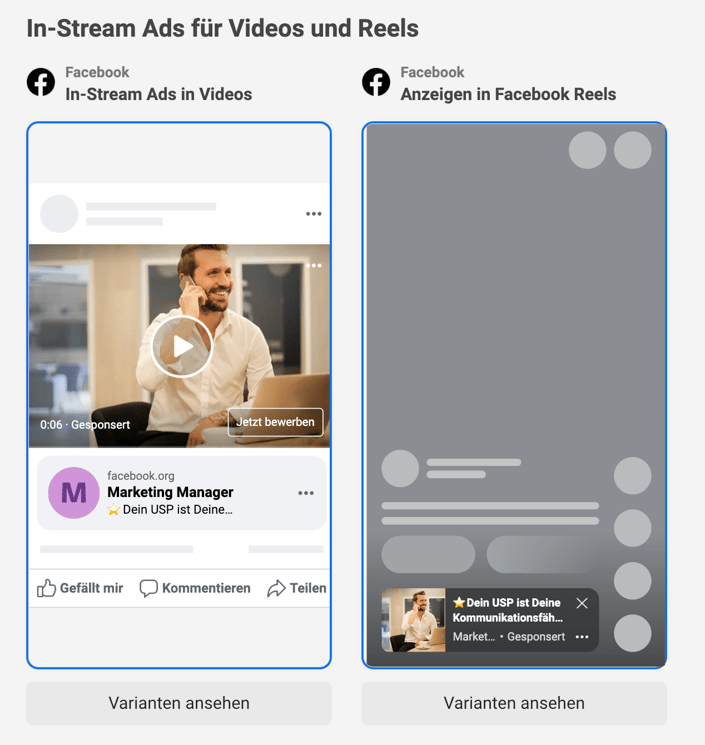Open the three-dot menu in the Reels ad banner
The height and width of the screenshot is (745, 705).
point(582,637)
